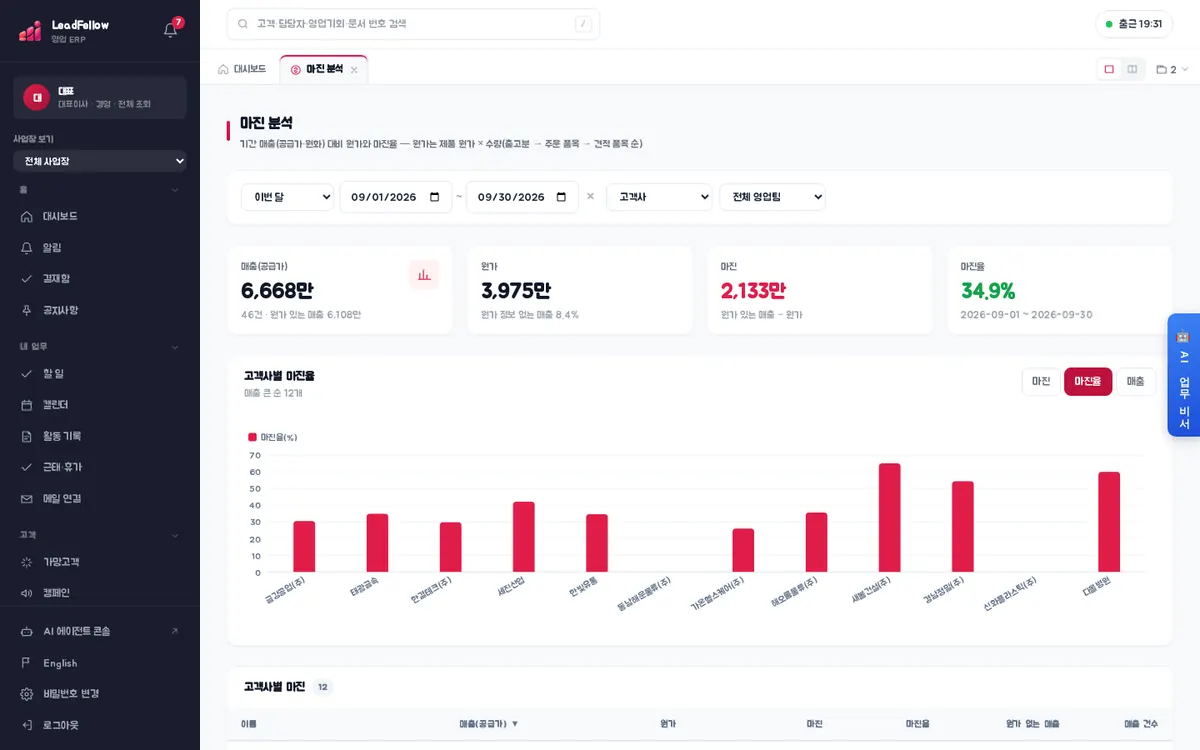Open the AI 업무 비서 side panel

(1183, 375)
